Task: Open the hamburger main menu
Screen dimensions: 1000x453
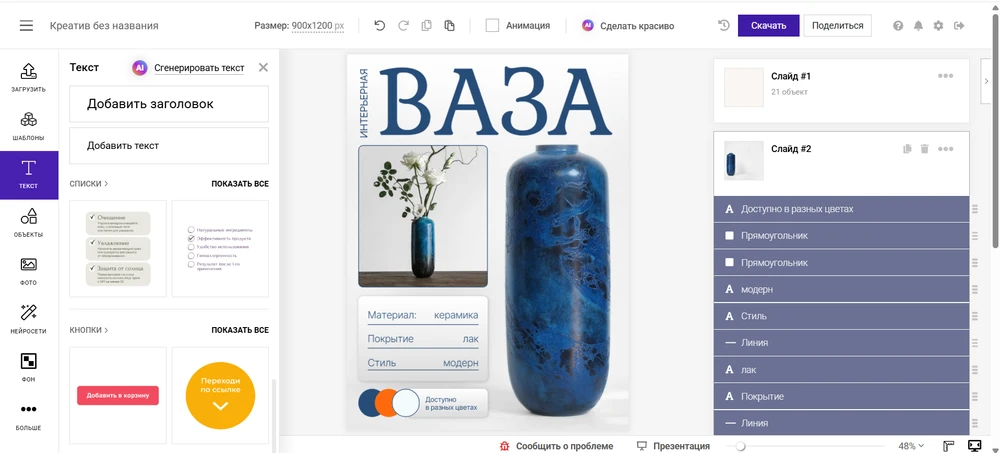Action: (26, 26)
